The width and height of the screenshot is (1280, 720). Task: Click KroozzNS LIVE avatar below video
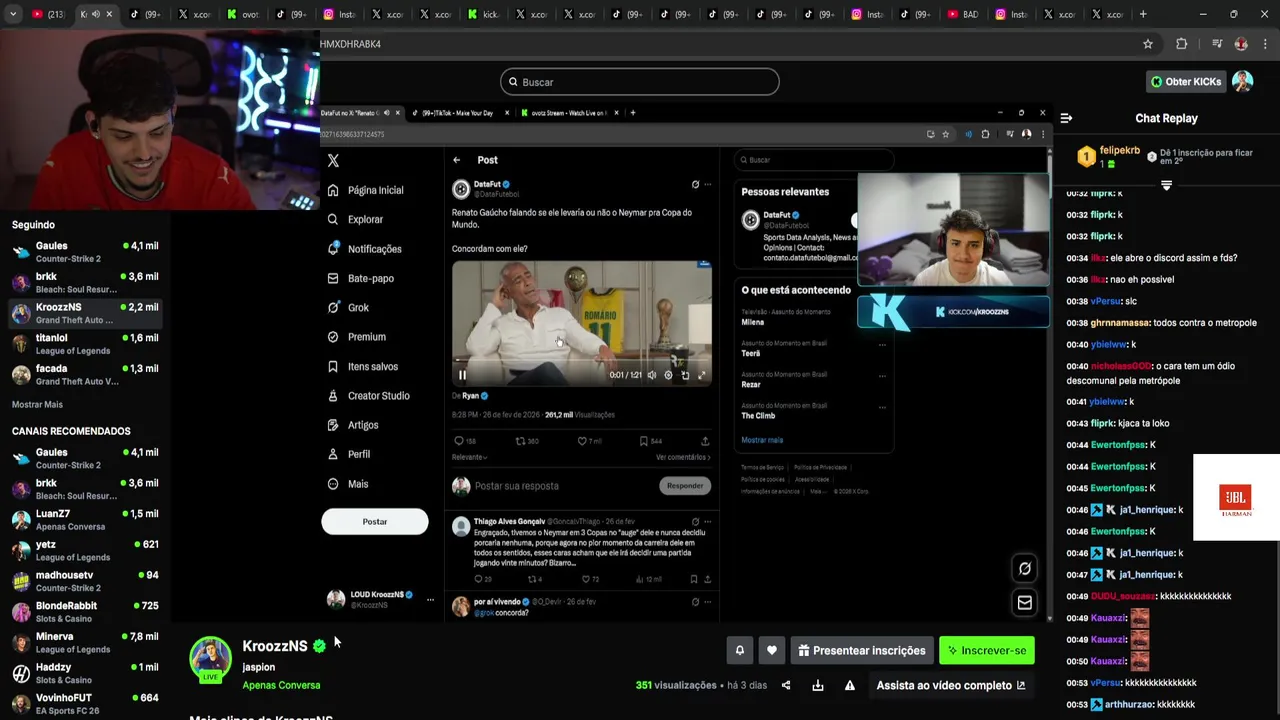211,660
